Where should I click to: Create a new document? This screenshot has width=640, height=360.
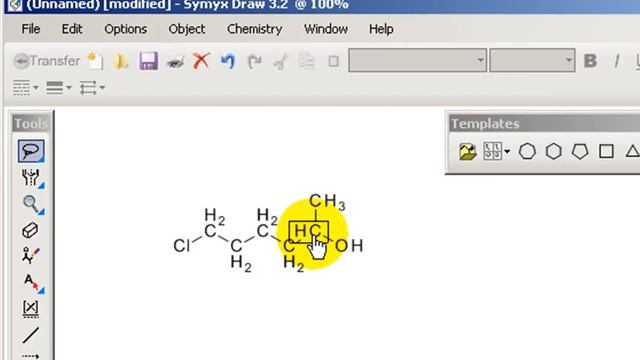(x=96, y=61)
